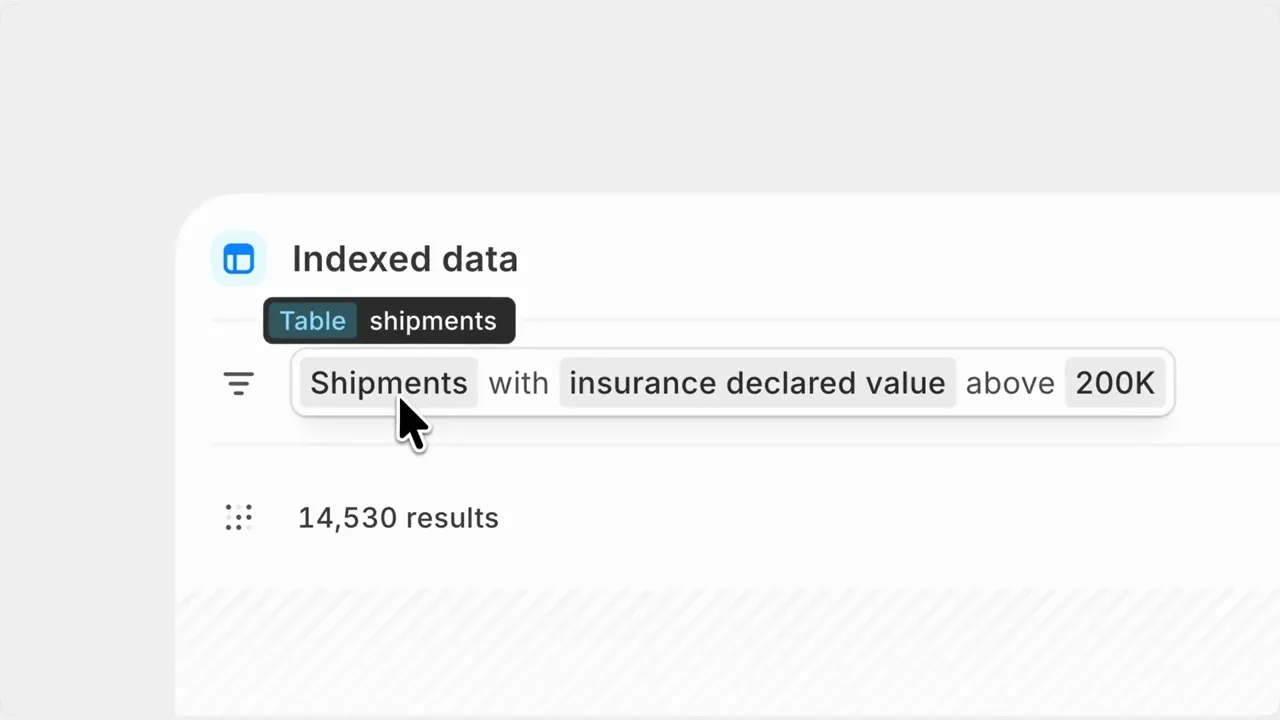Open the Indexed data heading
The width and height of the screenshot is (1280, 720).
pos(405,259)
